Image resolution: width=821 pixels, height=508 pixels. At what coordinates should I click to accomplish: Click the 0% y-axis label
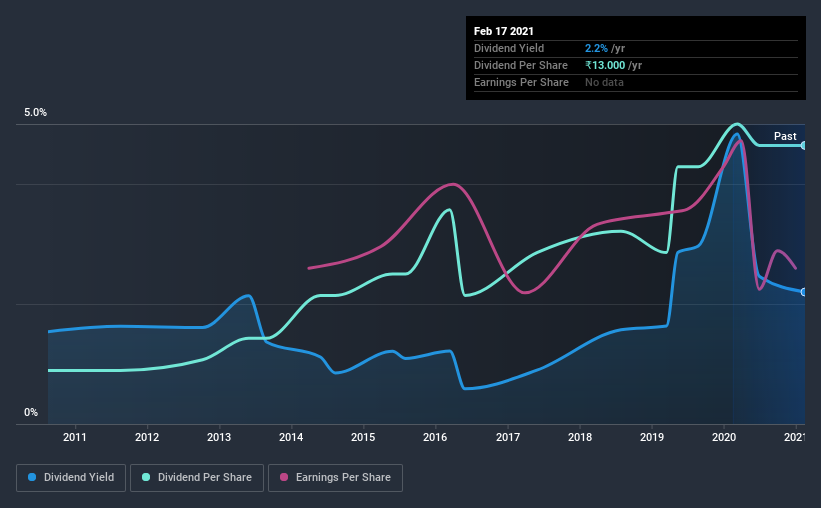click(31, 412)
